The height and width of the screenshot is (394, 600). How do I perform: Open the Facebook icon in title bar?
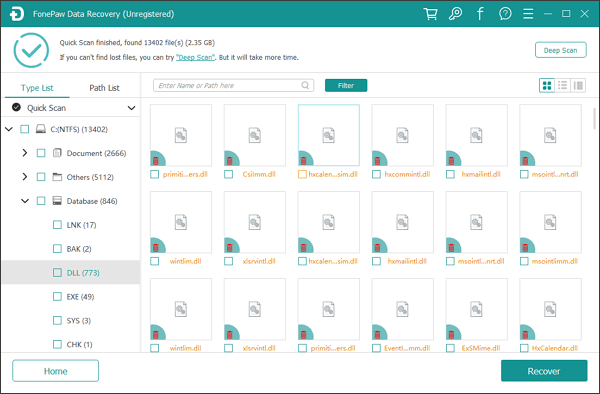point(480,14)
